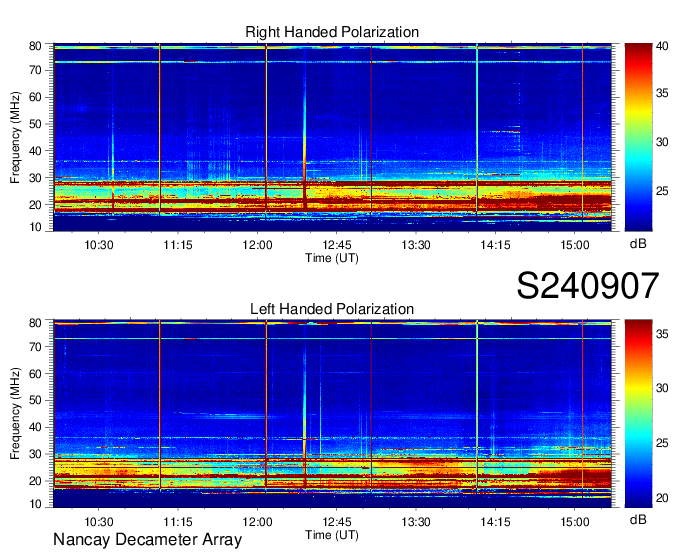Click the dB unit under Left Handed colorbar

(x=638, y=519)
